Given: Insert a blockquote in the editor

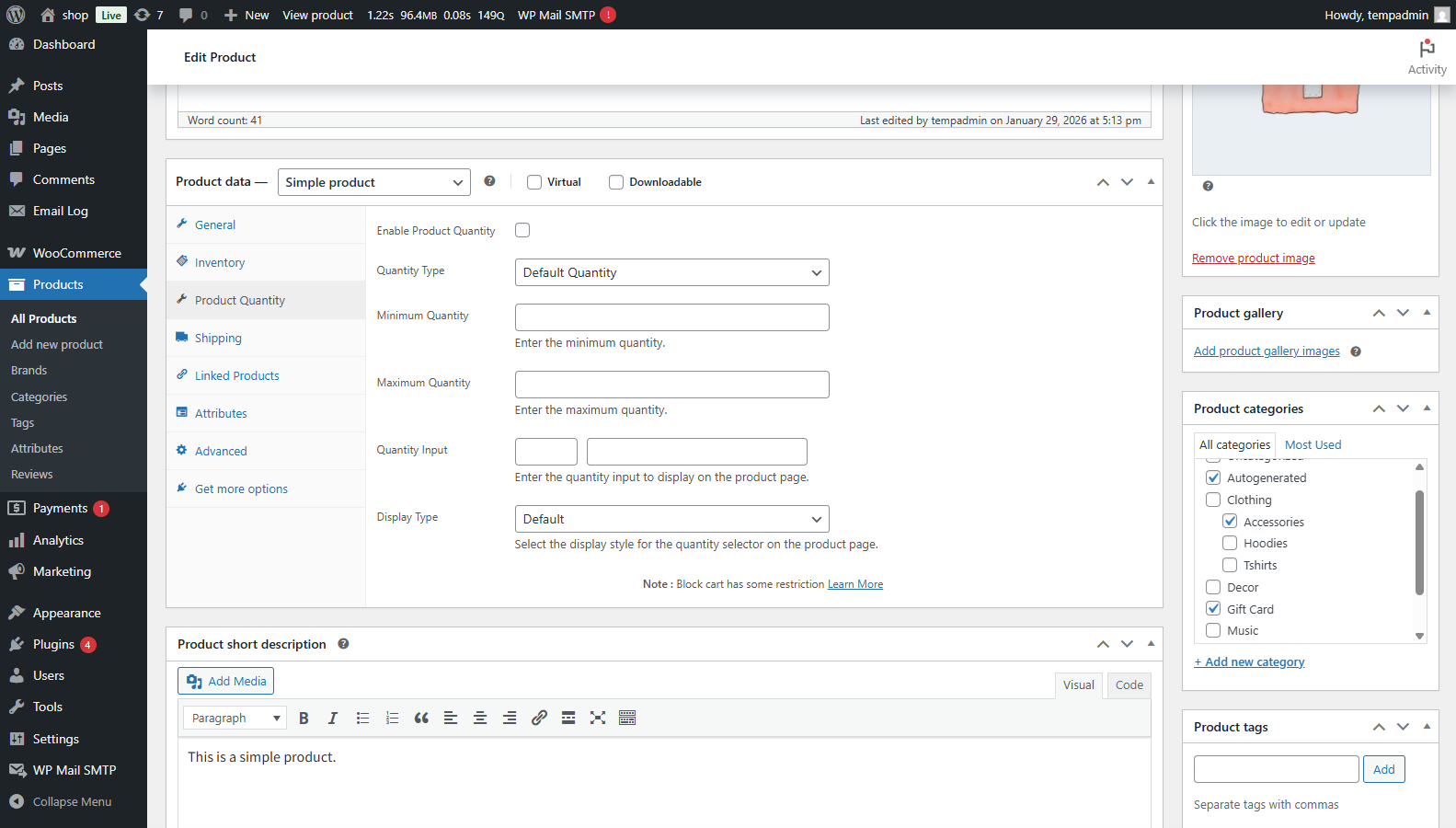Looking at the screenshot, I should tap(421, 719).
